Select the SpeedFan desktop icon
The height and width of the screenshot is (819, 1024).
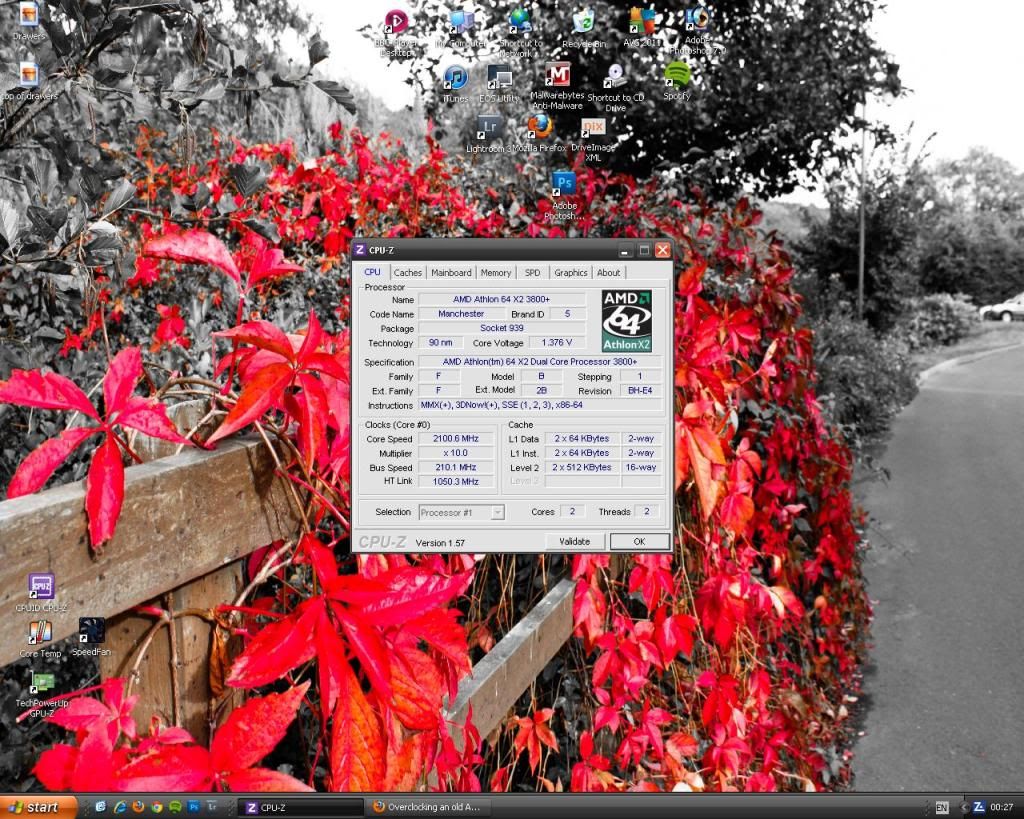[x=91, y=630]
